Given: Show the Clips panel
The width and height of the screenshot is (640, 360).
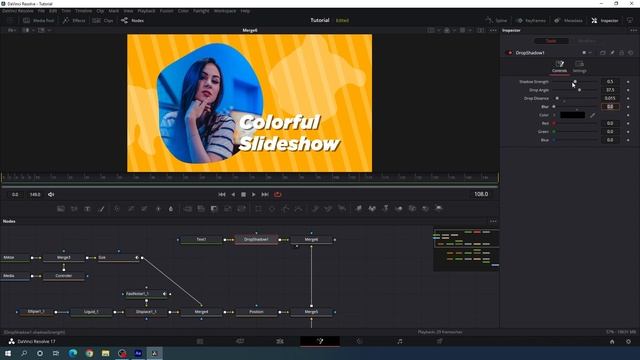Looking at the screenshot, I should pos(103,20).
